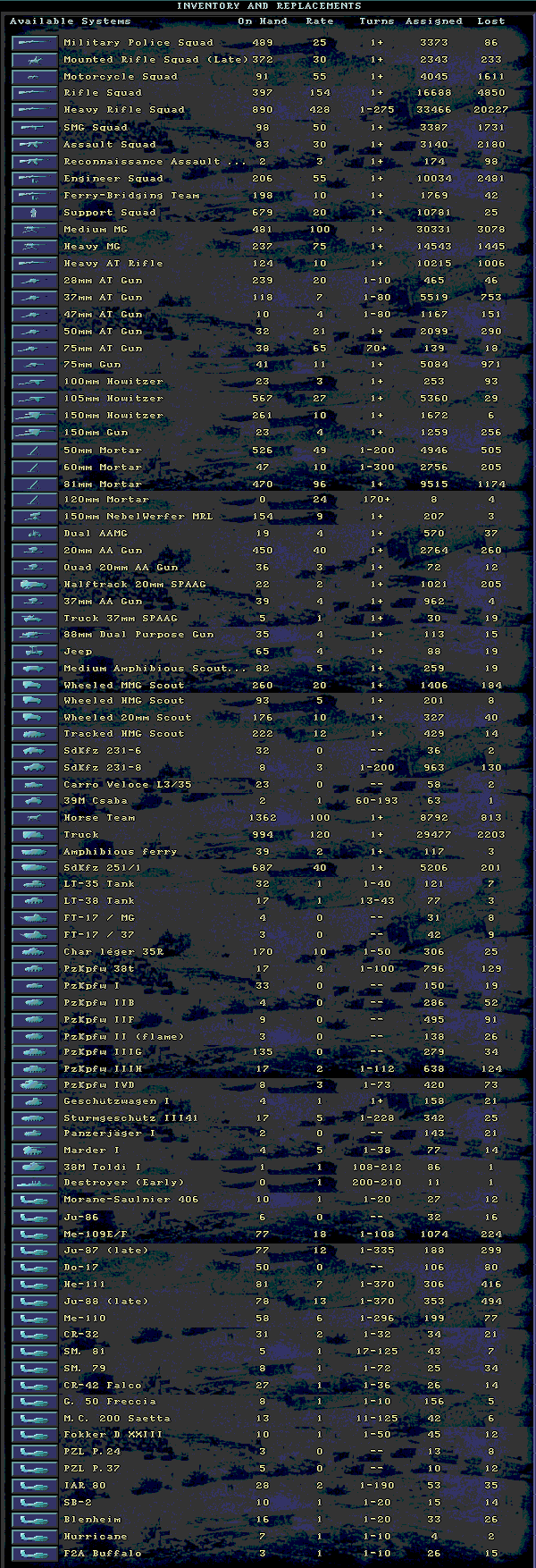This screenshot has width=536, height=1568.
Task: Click the Horse Team icon
Action: 34,817
